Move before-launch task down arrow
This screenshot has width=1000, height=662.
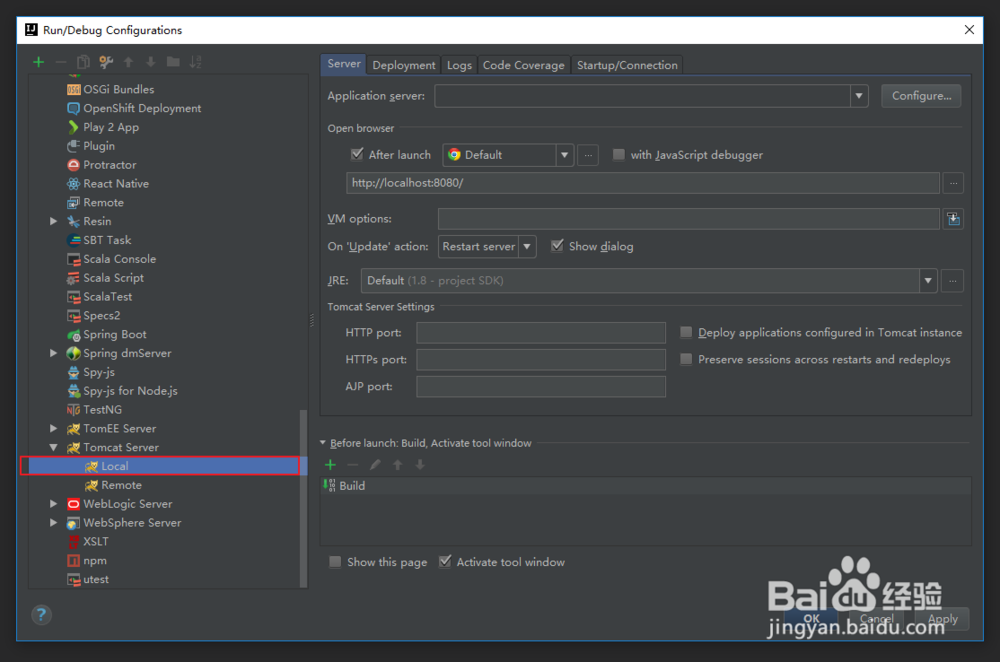tap(420, 465)
